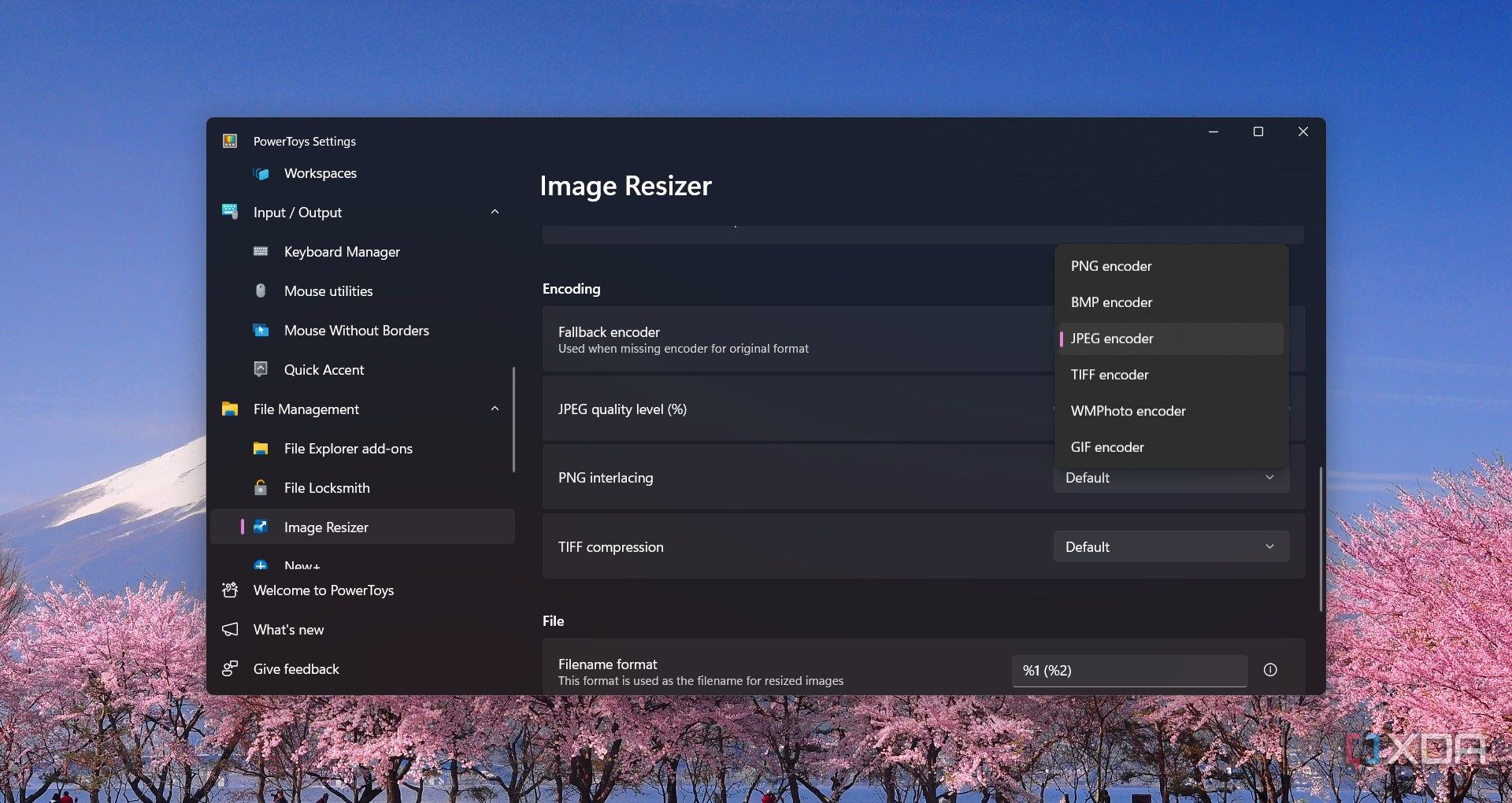Maximize the PowerToys Settings window
The height and width of the screenshot is (803, 1512).
(1258, 131)
